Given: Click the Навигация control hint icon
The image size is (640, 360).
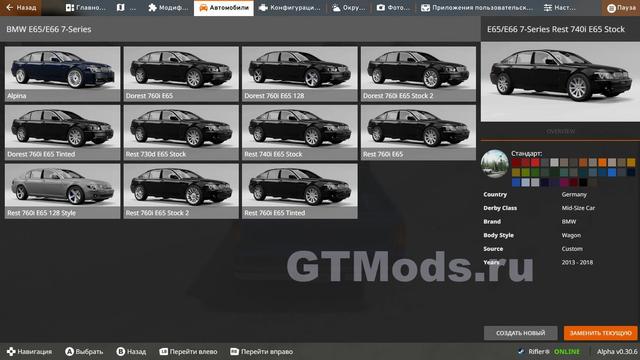Looking at the screenshot, I should [x=11, y=351].
